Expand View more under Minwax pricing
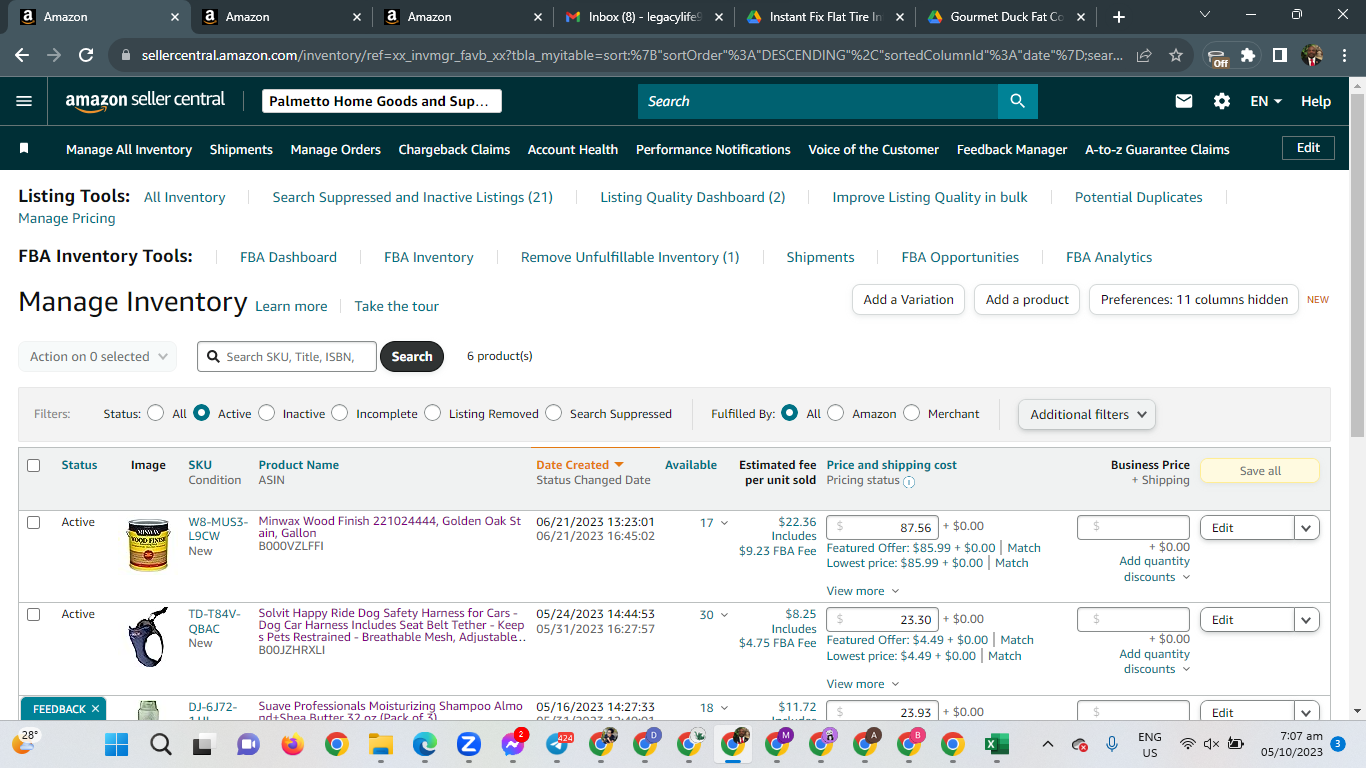The height and width of the screenshot is (768, 1366). pos(863,591)
